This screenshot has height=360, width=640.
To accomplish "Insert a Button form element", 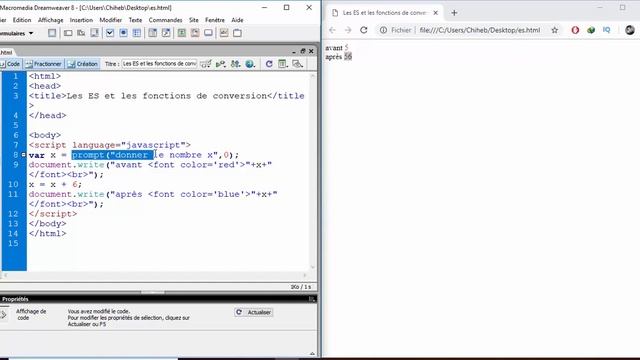I will click(209, 33).
